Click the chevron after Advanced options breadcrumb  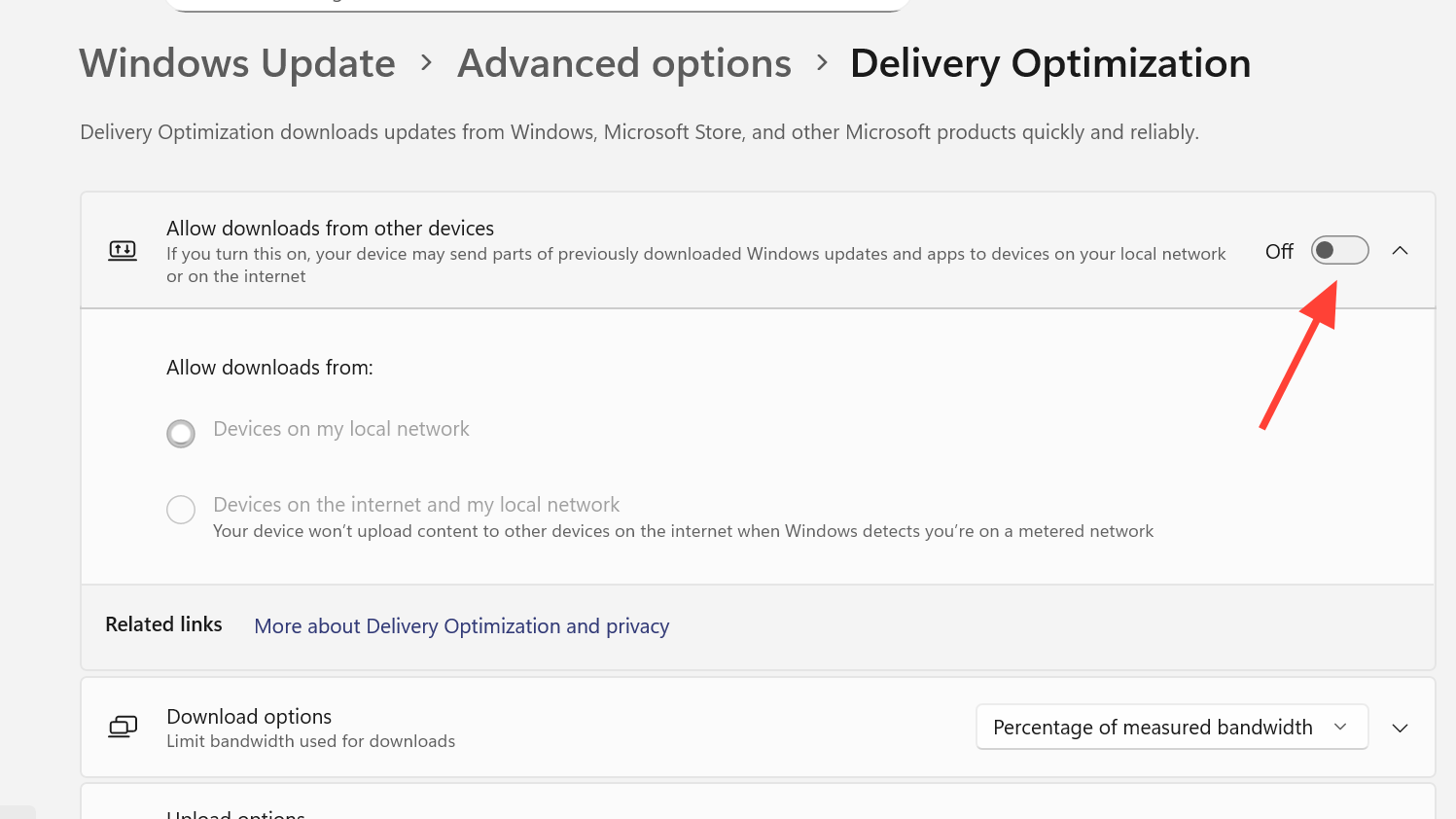822,63
